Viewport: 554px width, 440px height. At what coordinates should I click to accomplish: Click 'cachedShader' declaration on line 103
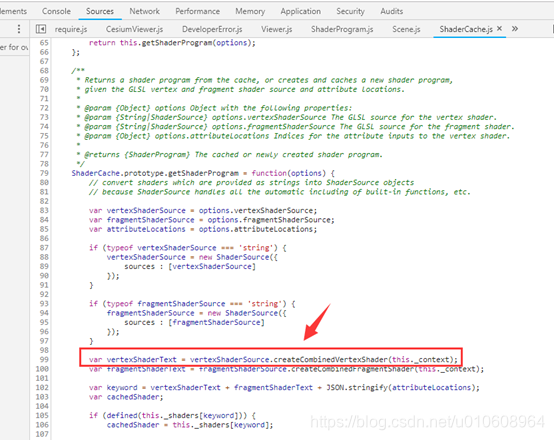[x=133, y=397]
